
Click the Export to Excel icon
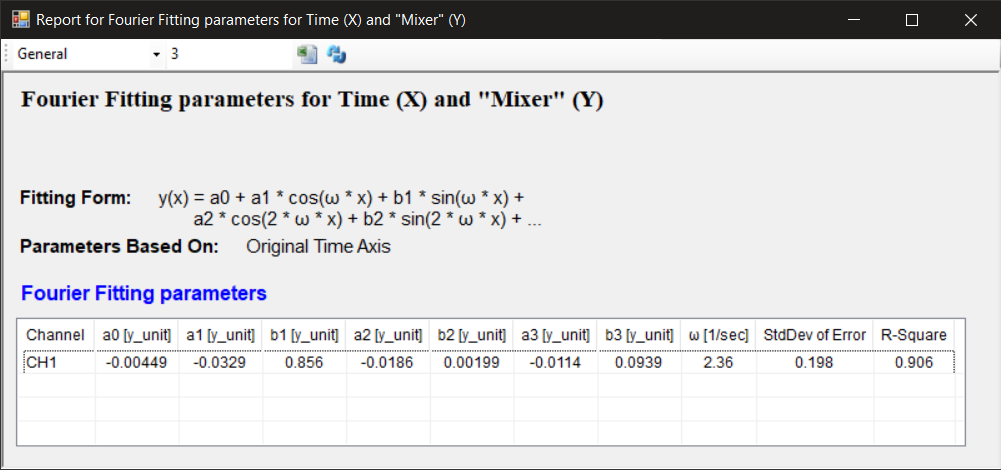click(x=307, y=54)
